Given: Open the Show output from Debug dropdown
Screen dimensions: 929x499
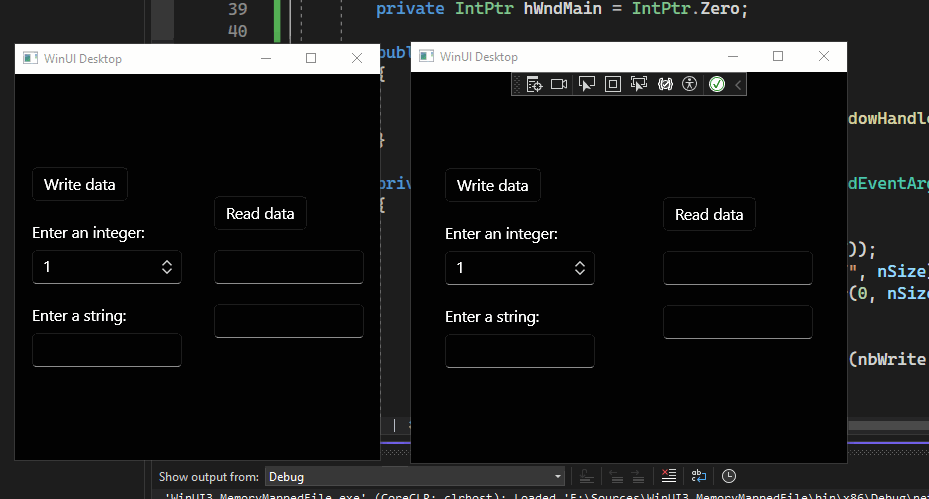Looking at the screenshot, I should [x=415, y=476].
